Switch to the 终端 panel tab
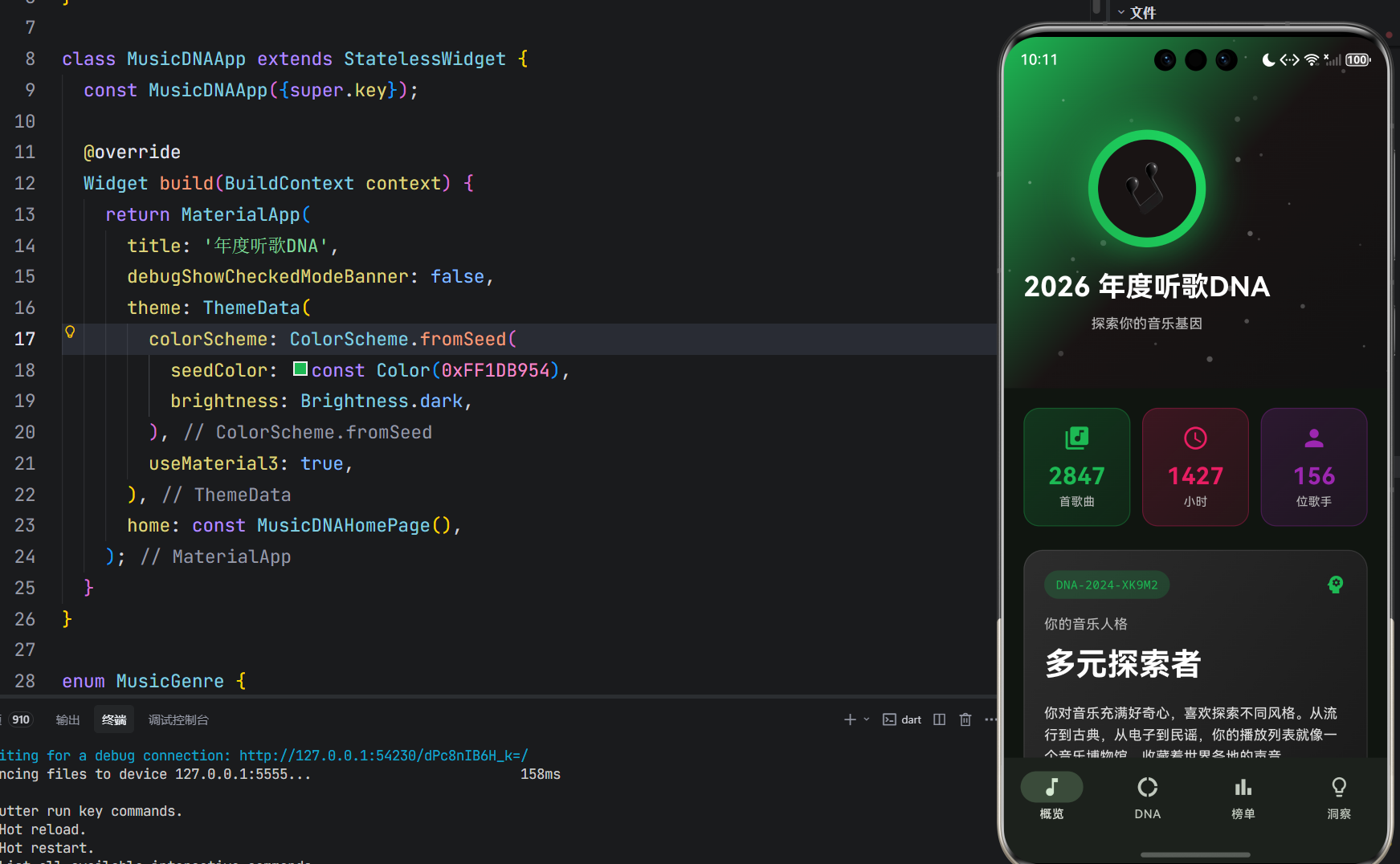The image size is (1400, 864). coord(114,720)
